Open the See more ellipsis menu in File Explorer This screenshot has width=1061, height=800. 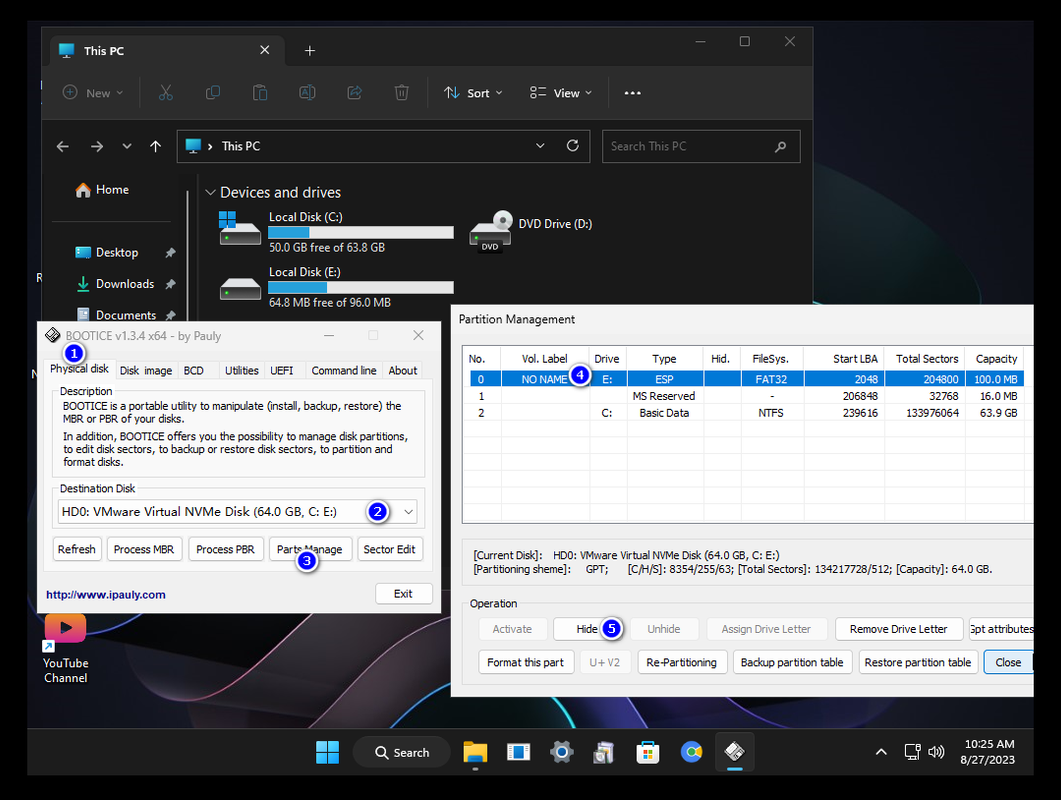pyautogui.click(x=633, y=93)
